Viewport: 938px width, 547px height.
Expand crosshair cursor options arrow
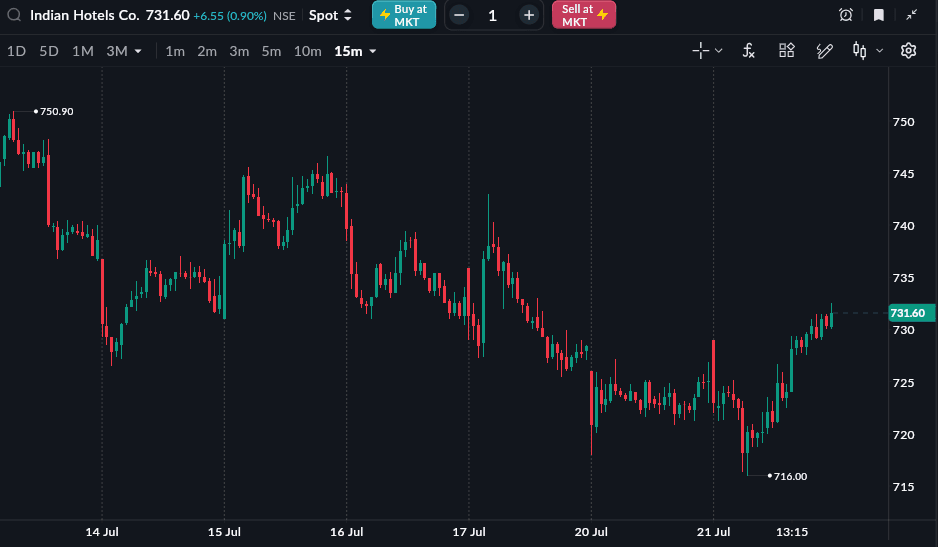pos(719,51)
